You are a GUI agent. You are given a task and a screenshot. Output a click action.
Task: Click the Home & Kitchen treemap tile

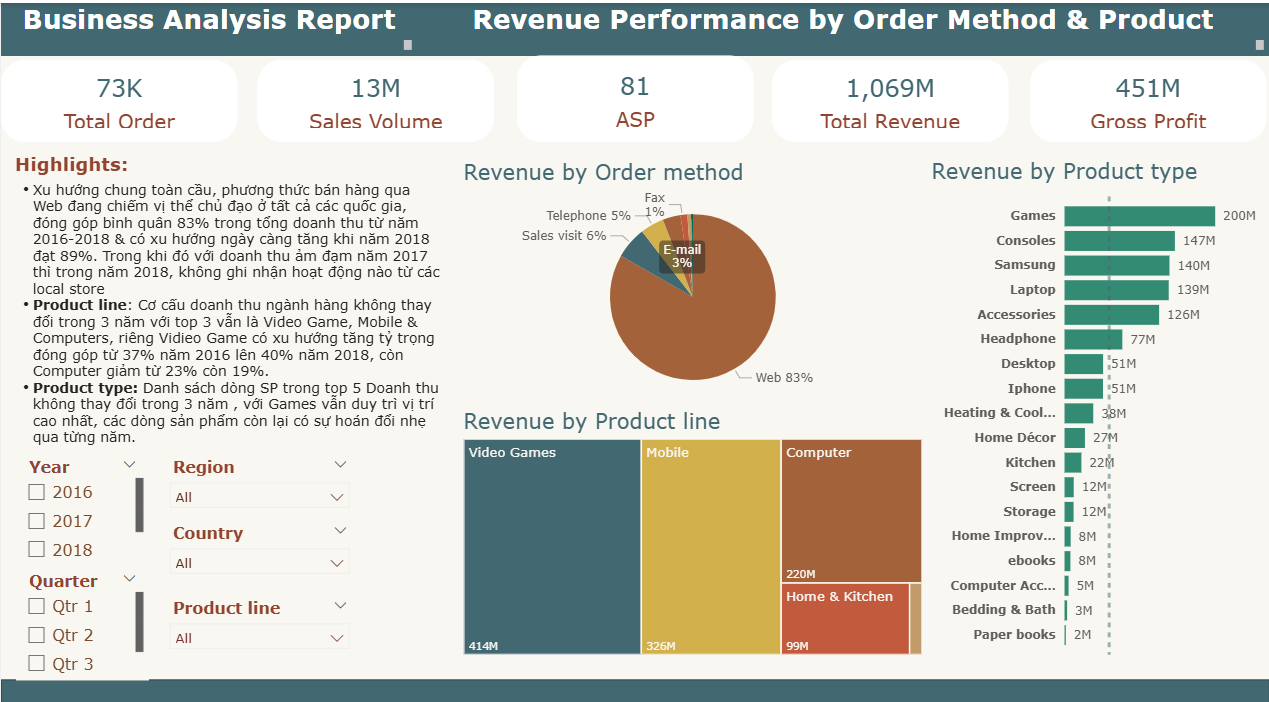click(844, 620)
